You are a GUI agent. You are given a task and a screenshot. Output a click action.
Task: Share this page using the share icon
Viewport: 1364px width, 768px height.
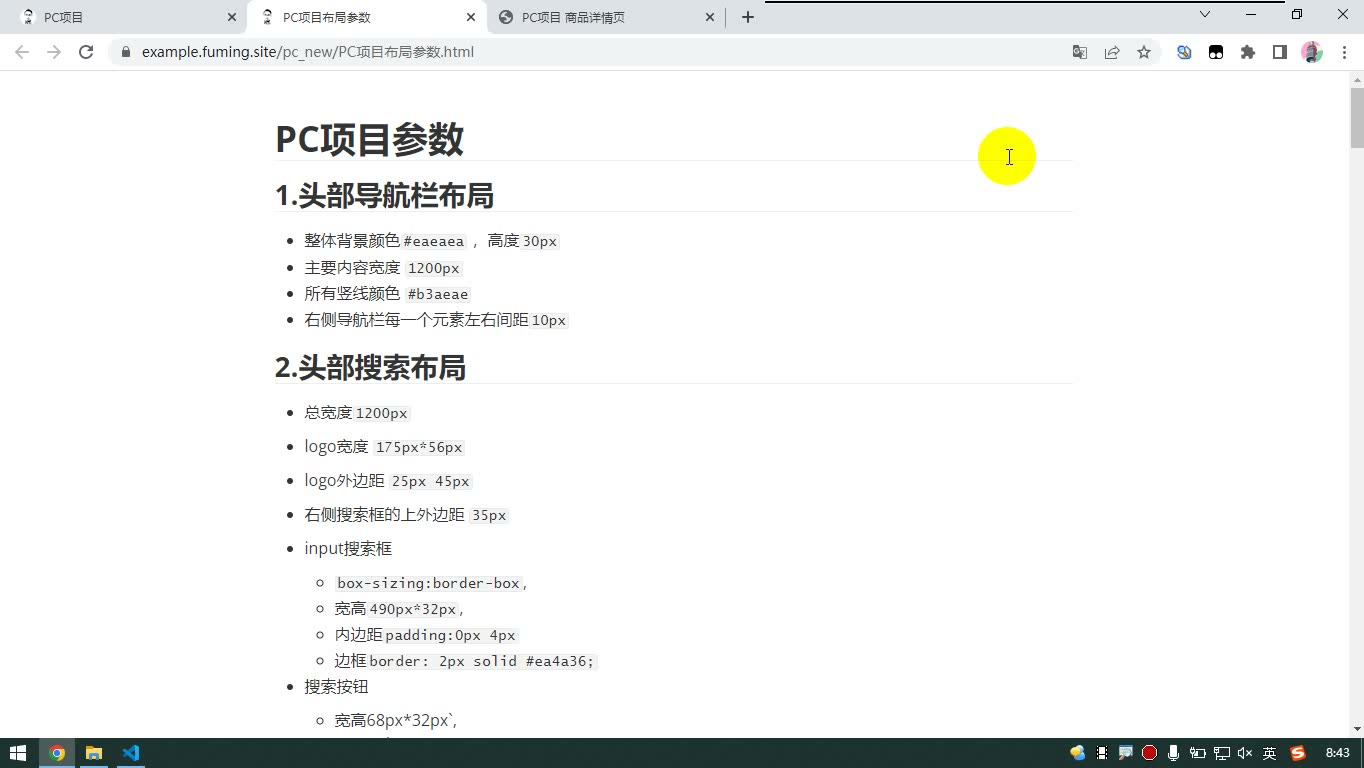[1112, 52]
